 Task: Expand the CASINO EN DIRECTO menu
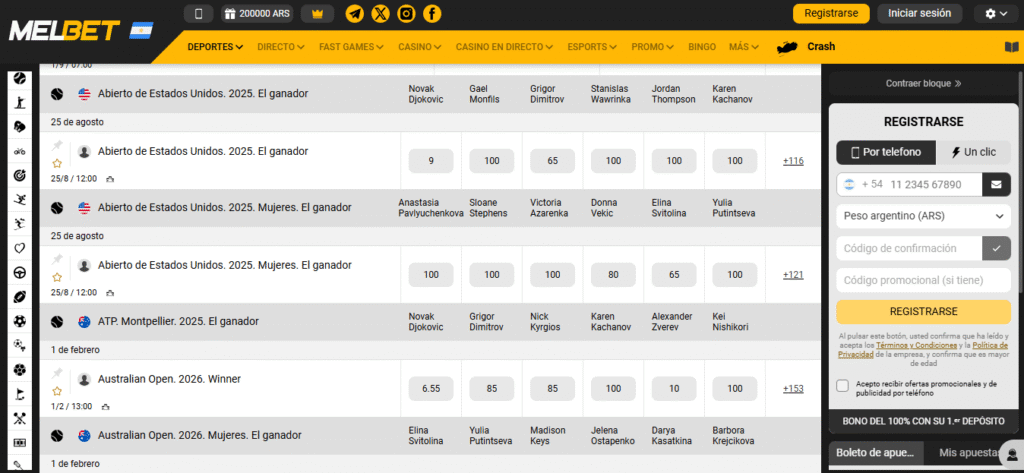(504, 47)
